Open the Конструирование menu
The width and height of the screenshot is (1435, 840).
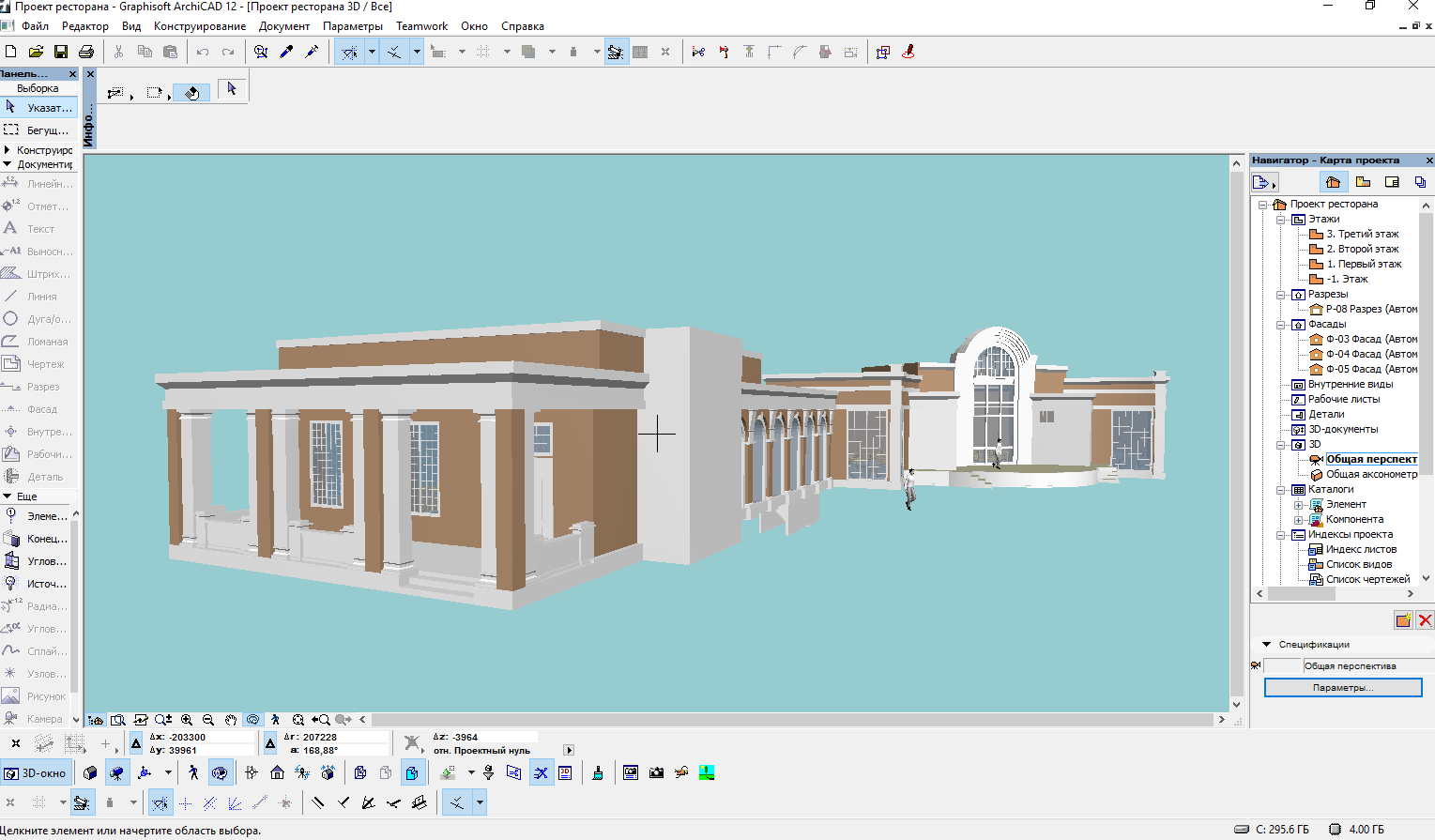click(200, 26)
